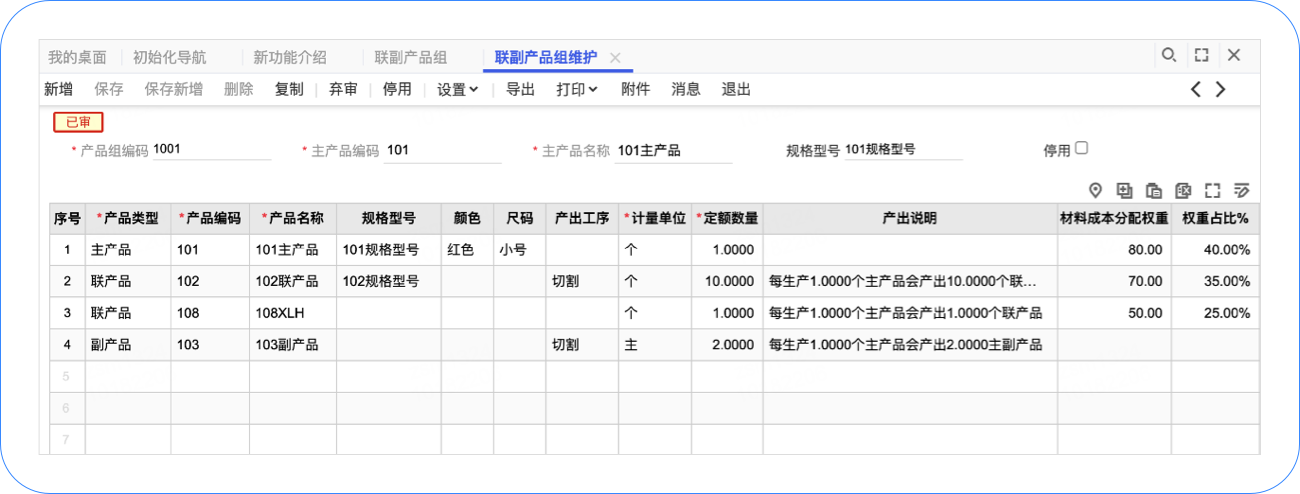Image resolution: width=1300 pixels, height=494 pixels.
Task: Click the 103副产品 name cell
Action: click(x=292, y=345)
